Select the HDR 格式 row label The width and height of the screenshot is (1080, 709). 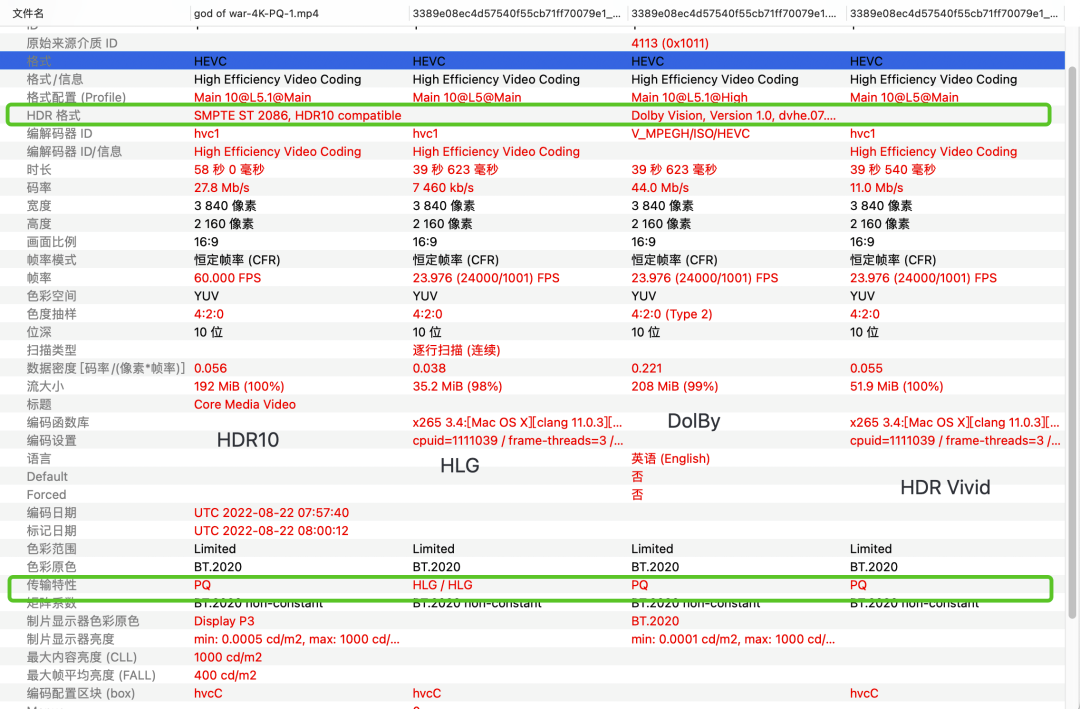tap(54, 115)
